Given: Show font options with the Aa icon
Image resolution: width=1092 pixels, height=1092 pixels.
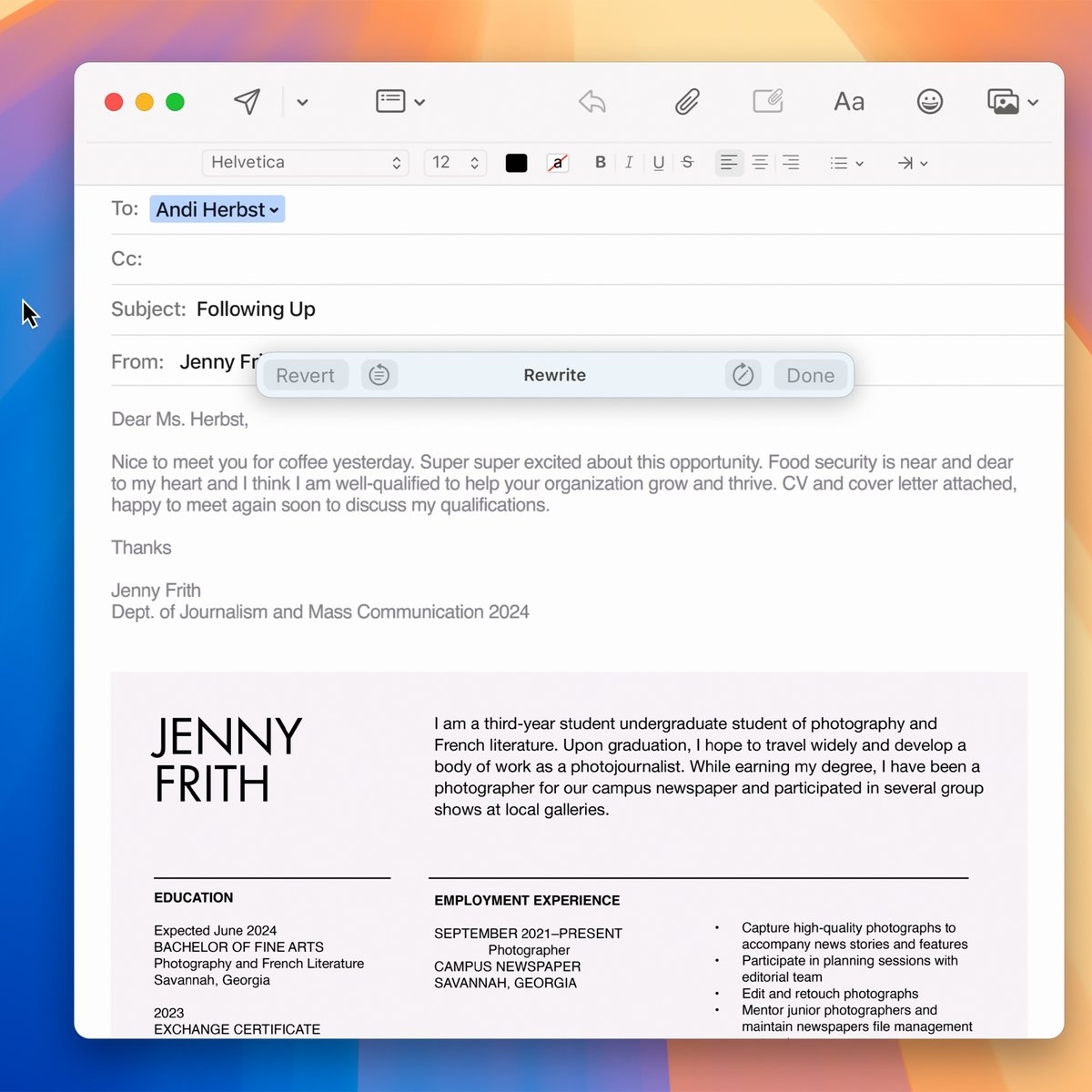Looking at the screenshot, I should pyautogui.click(x=848, y=101).
